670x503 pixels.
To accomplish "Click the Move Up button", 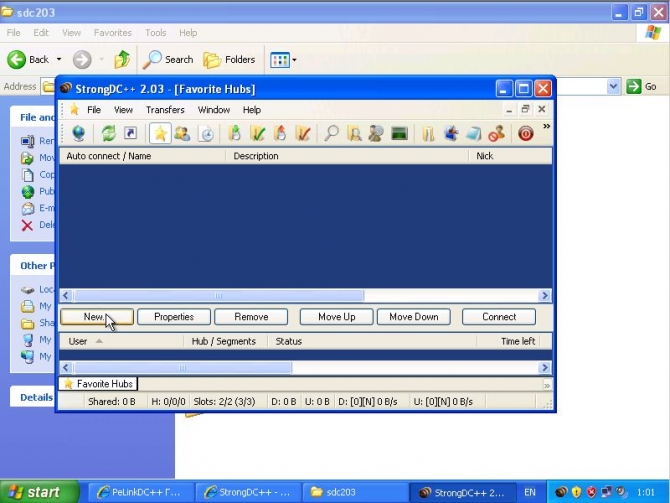I will point(337,317).
